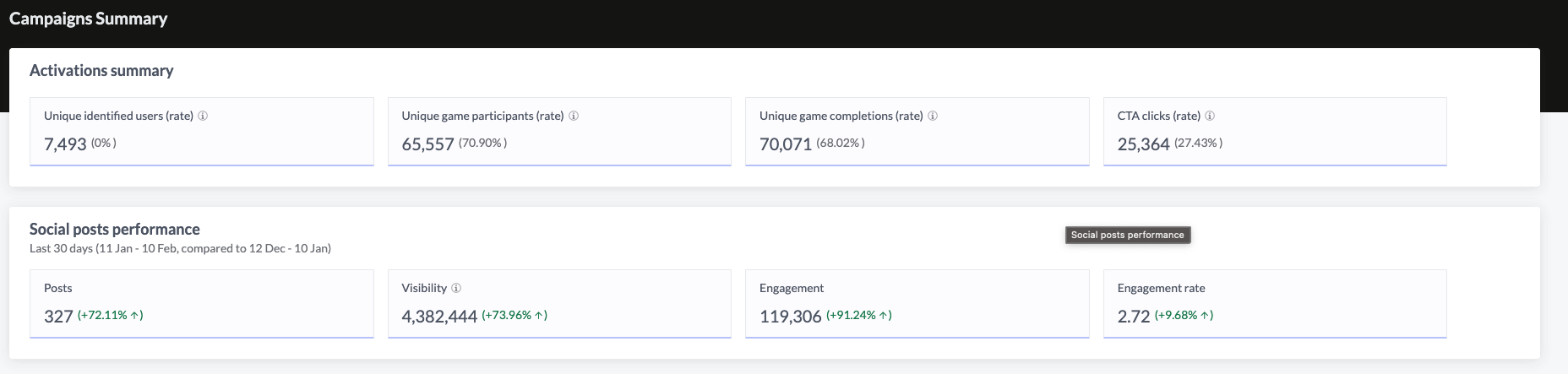Open info icon next to Unique game participants

(x=574, y=117)
